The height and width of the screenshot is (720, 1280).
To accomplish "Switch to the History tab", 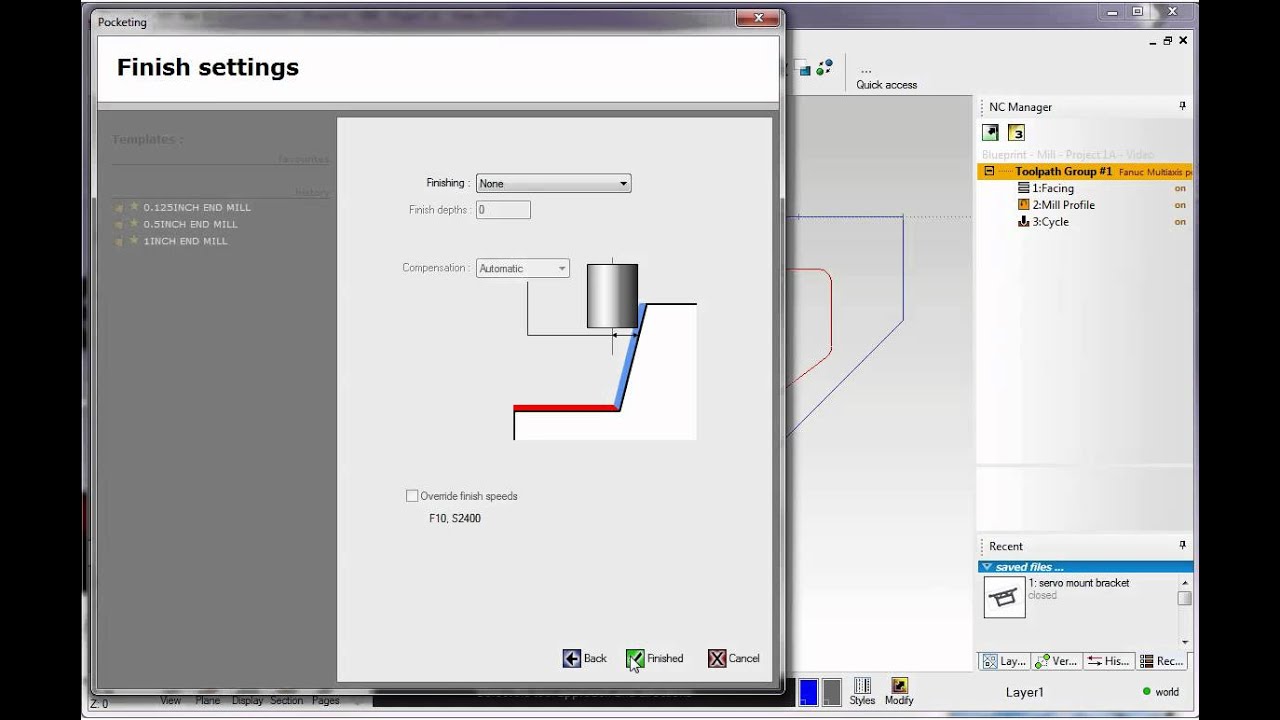I will 1108,661.
